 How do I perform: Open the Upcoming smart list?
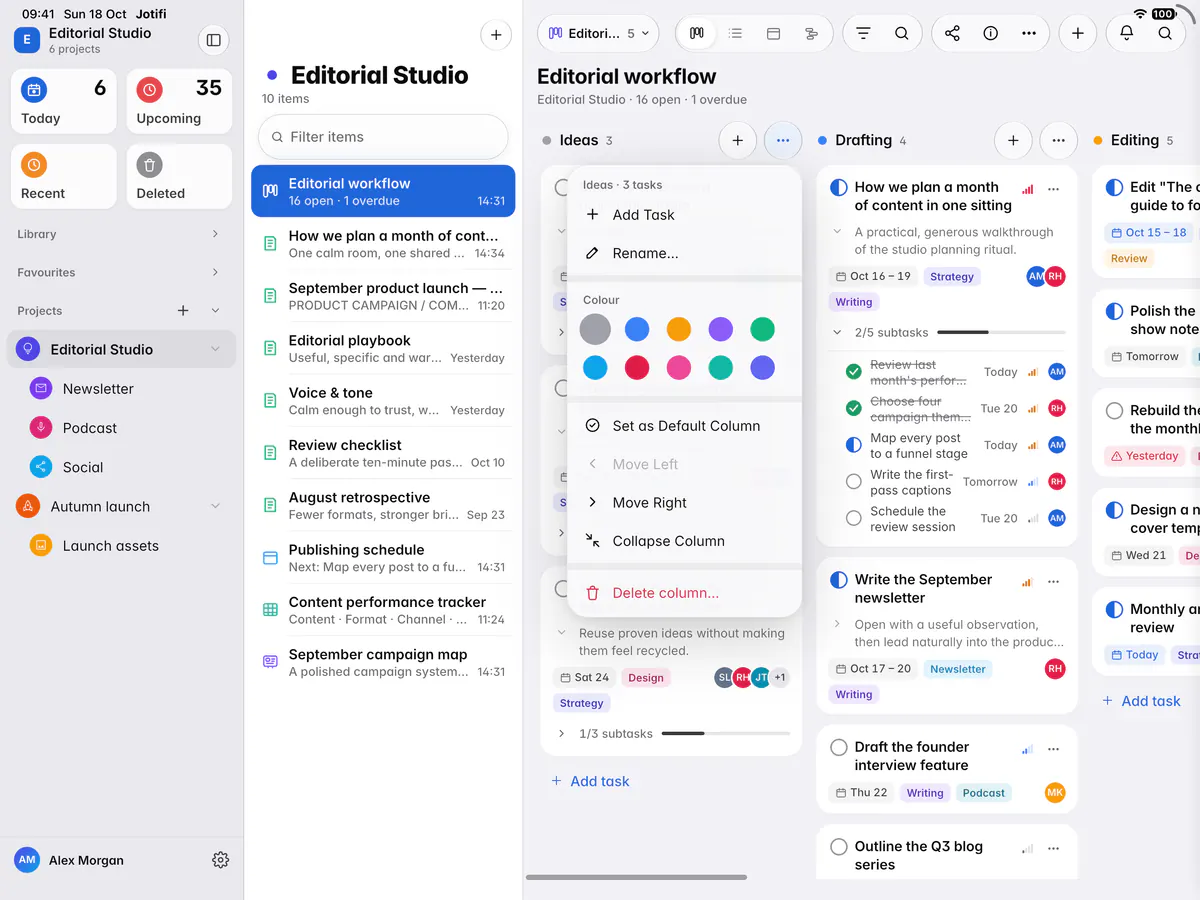click(x=179, y=101)
